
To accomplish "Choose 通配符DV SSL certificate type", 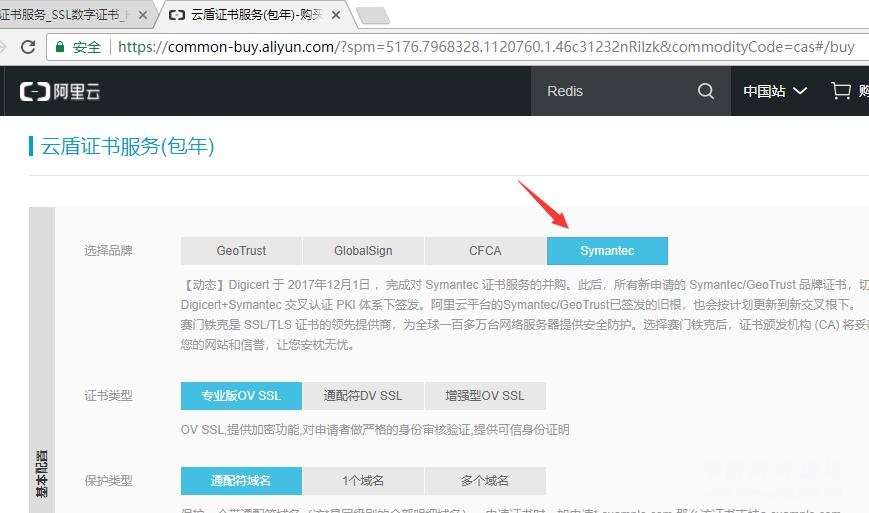I will coord(363,396).
